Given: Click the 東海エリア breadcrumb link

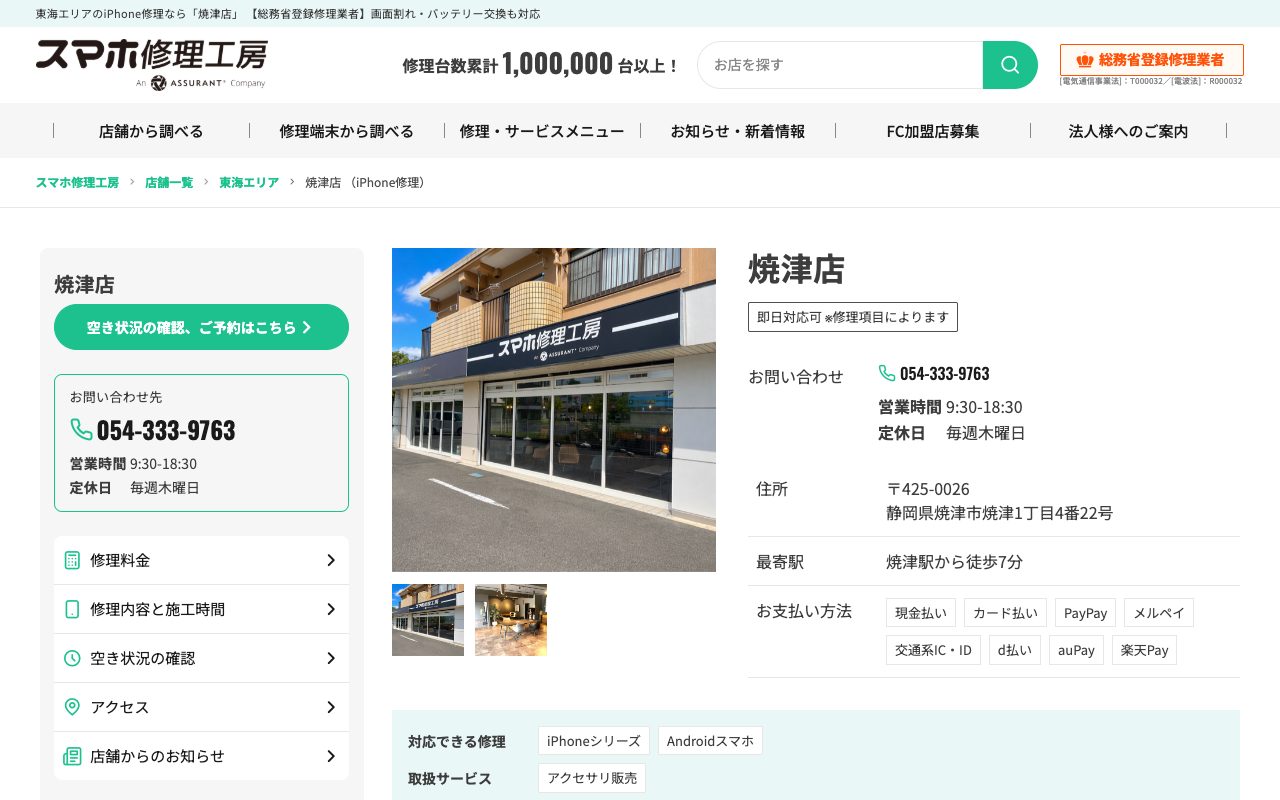Looking at the screenshot, I should pos(249,182).
